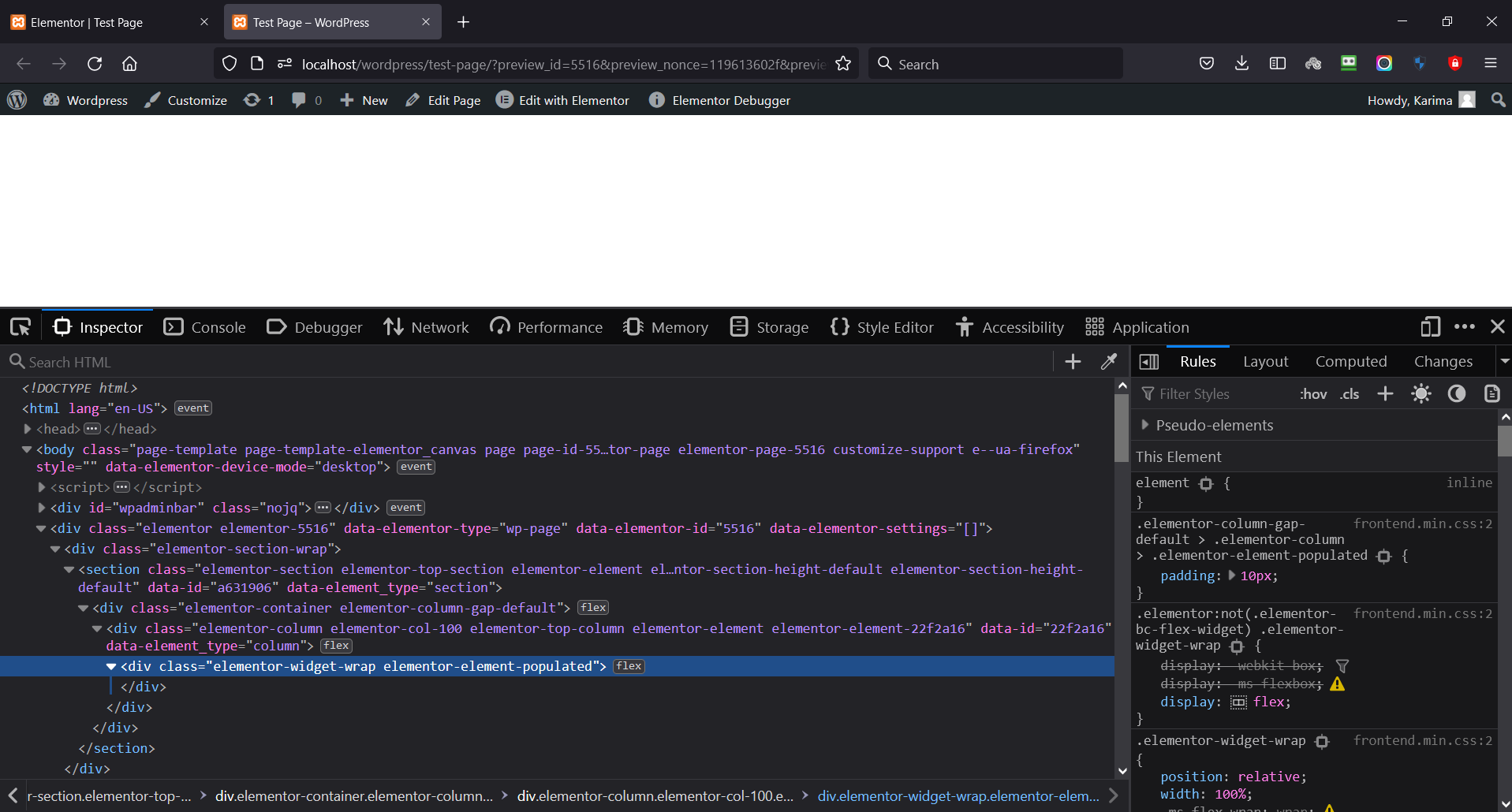This screenshot has height=812, width=1512.
Task: Expand the padding shorthand value
Action: tap(1232, 575)
